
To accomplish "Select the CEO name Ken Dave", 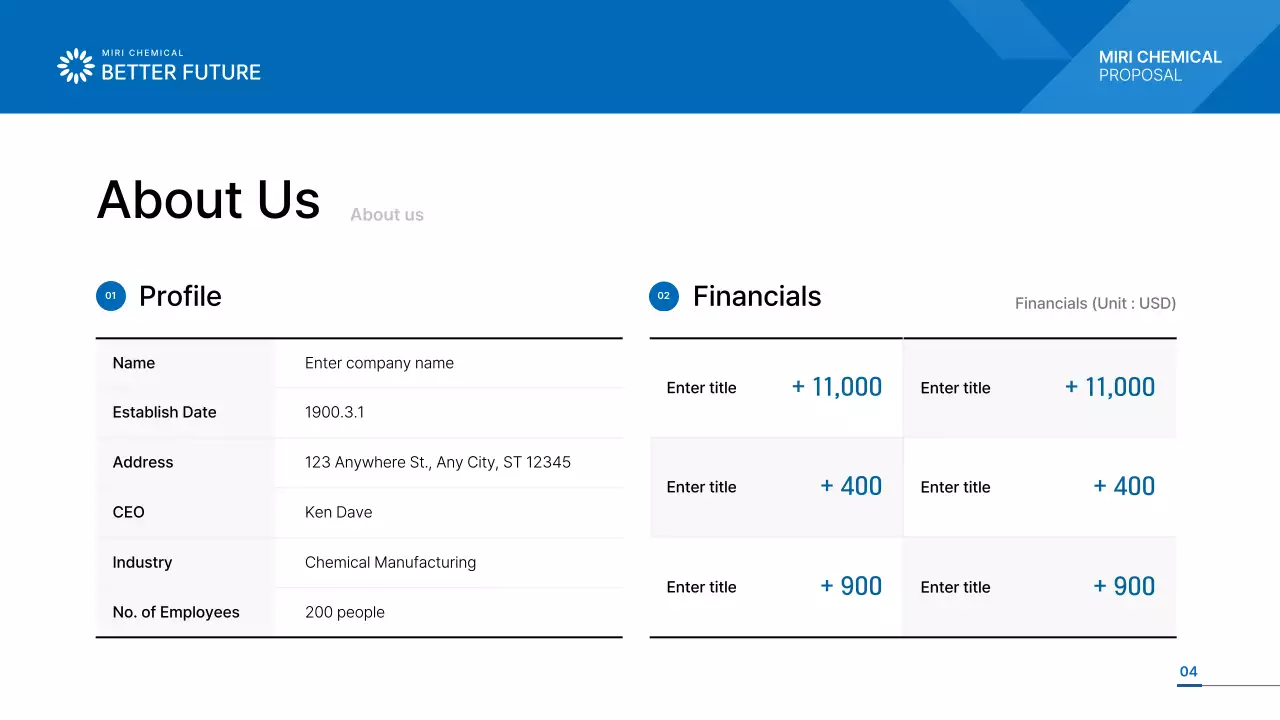I will click(x=338, y=512).
